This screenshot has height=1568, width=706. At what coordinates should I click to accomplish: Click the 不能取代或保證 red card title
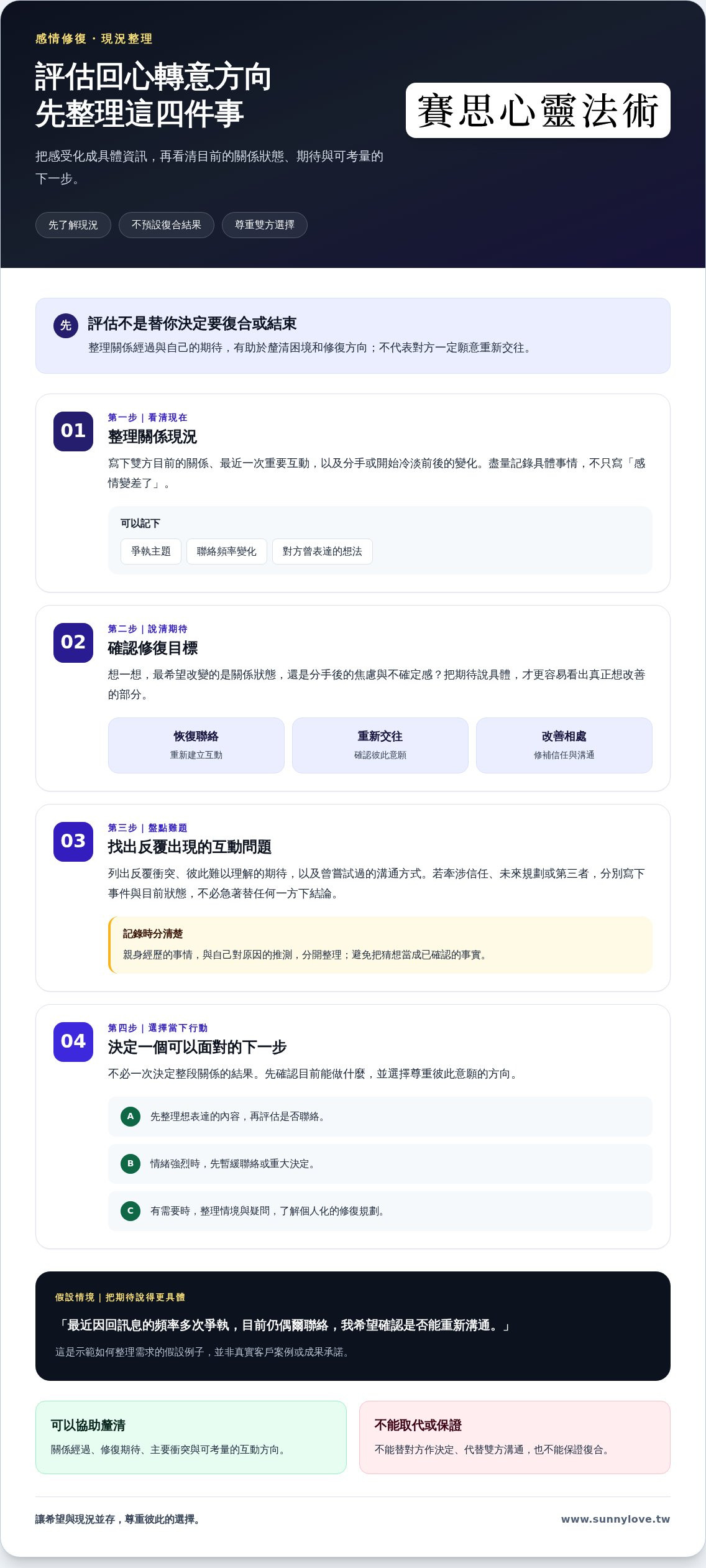pos(418,1425)
